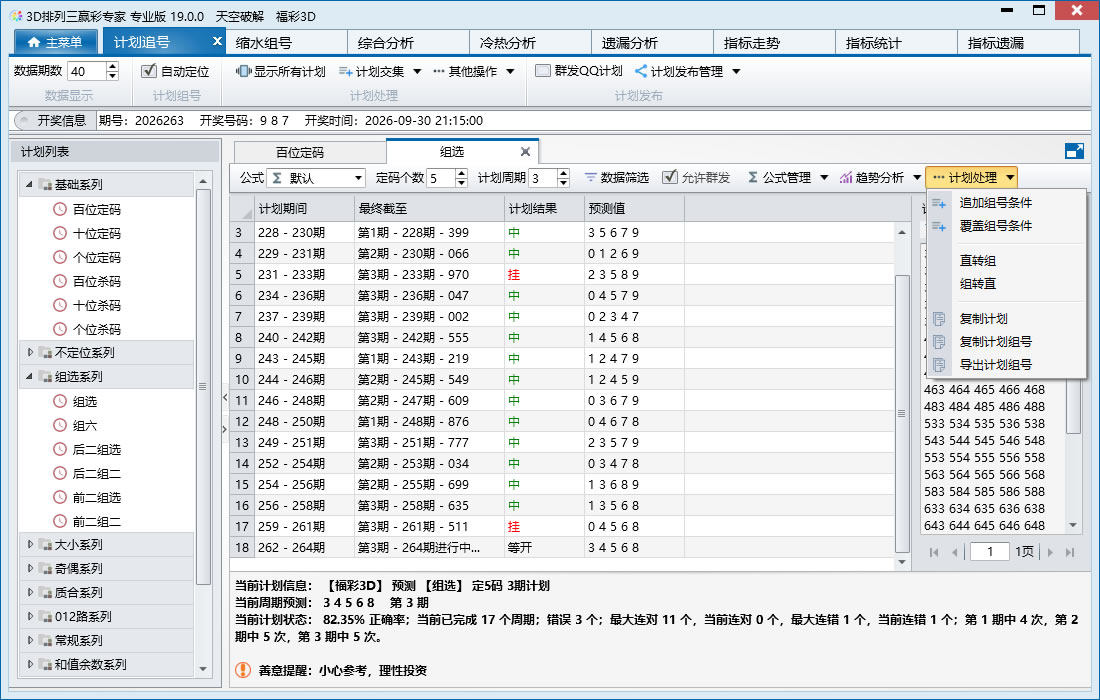Image resolution: width=1100 pixels, height=700 pixels.
Task: Open the 冷热分析 tab
Action: [530, 43]
